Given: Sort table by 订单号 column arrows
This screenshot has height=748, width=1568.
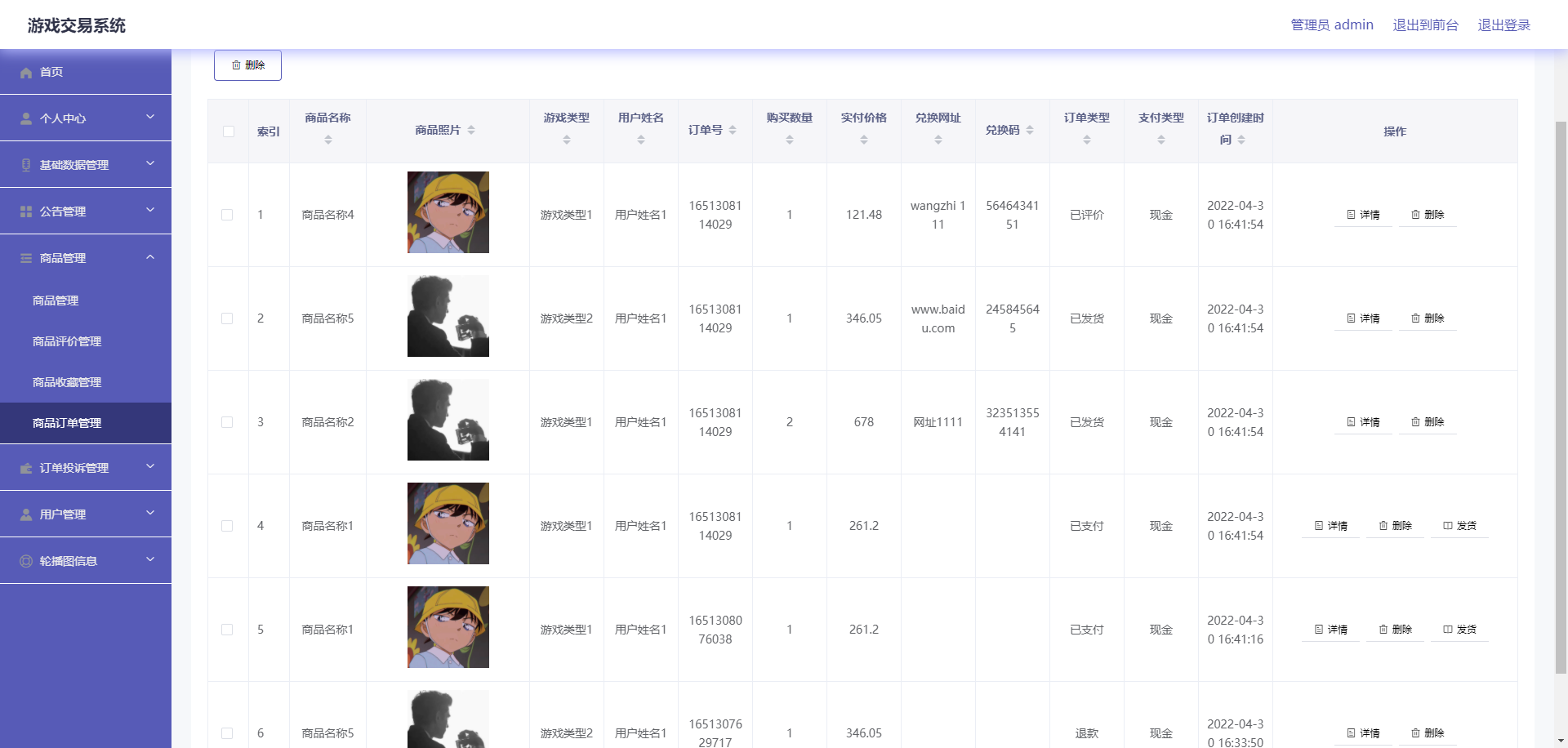Looking at the screenshot, I should coord(733,130).
